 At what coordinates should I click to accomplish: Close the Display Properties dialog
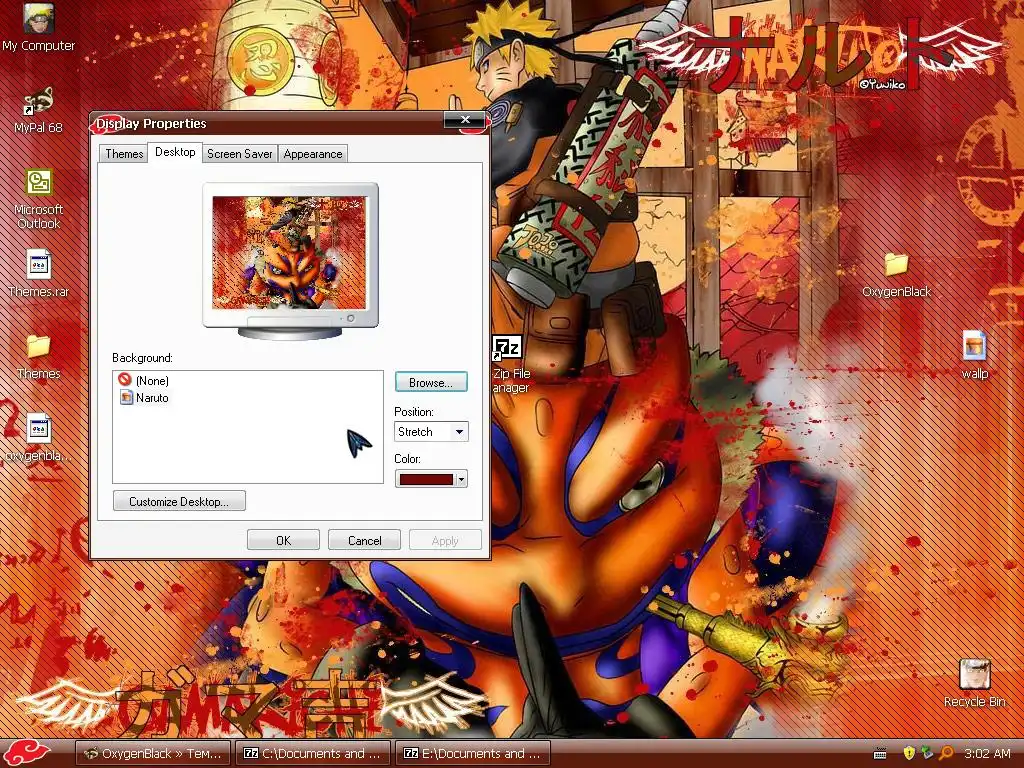464,119
